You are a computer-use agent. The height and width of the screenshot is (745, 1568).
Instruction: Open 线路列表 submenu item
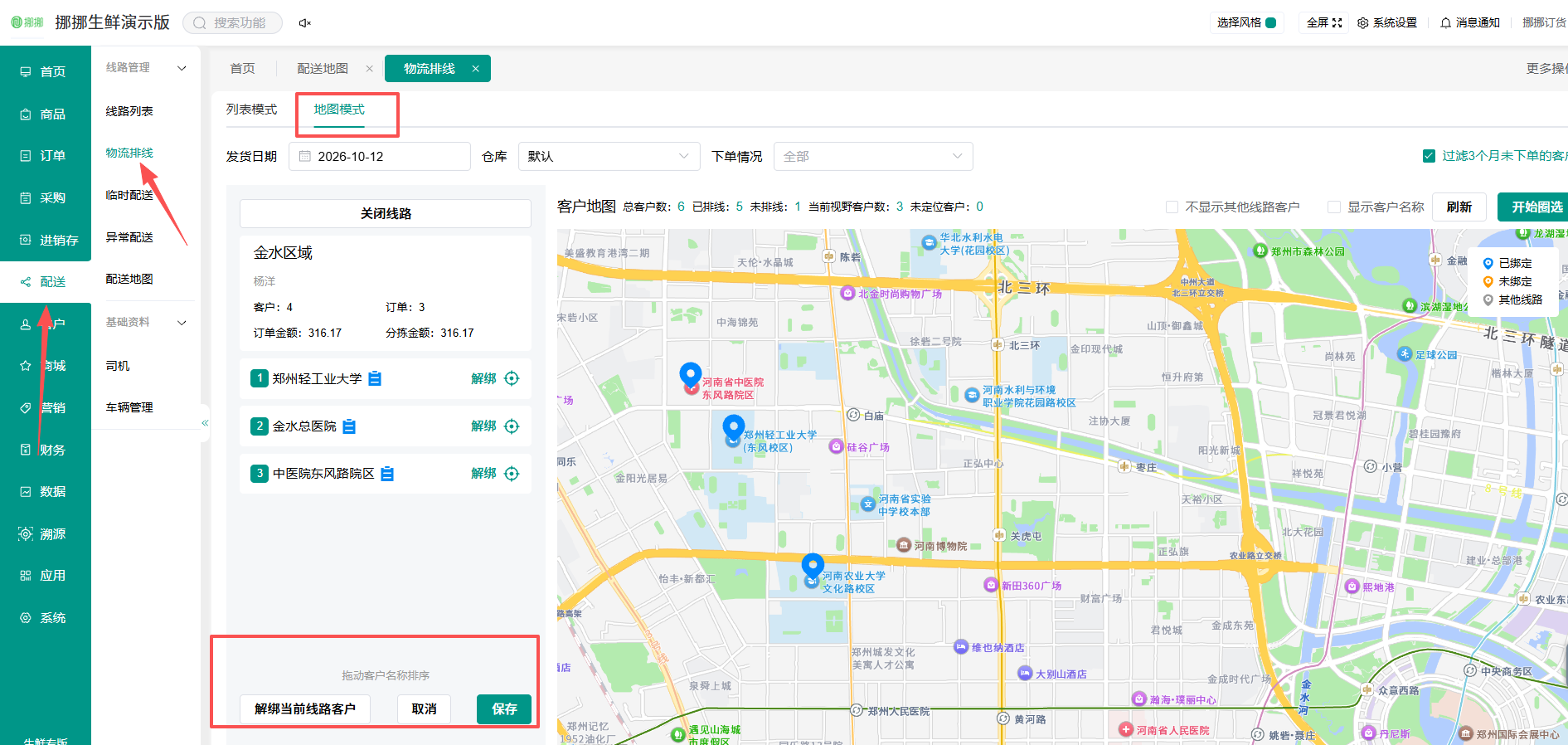coord(129,111)
